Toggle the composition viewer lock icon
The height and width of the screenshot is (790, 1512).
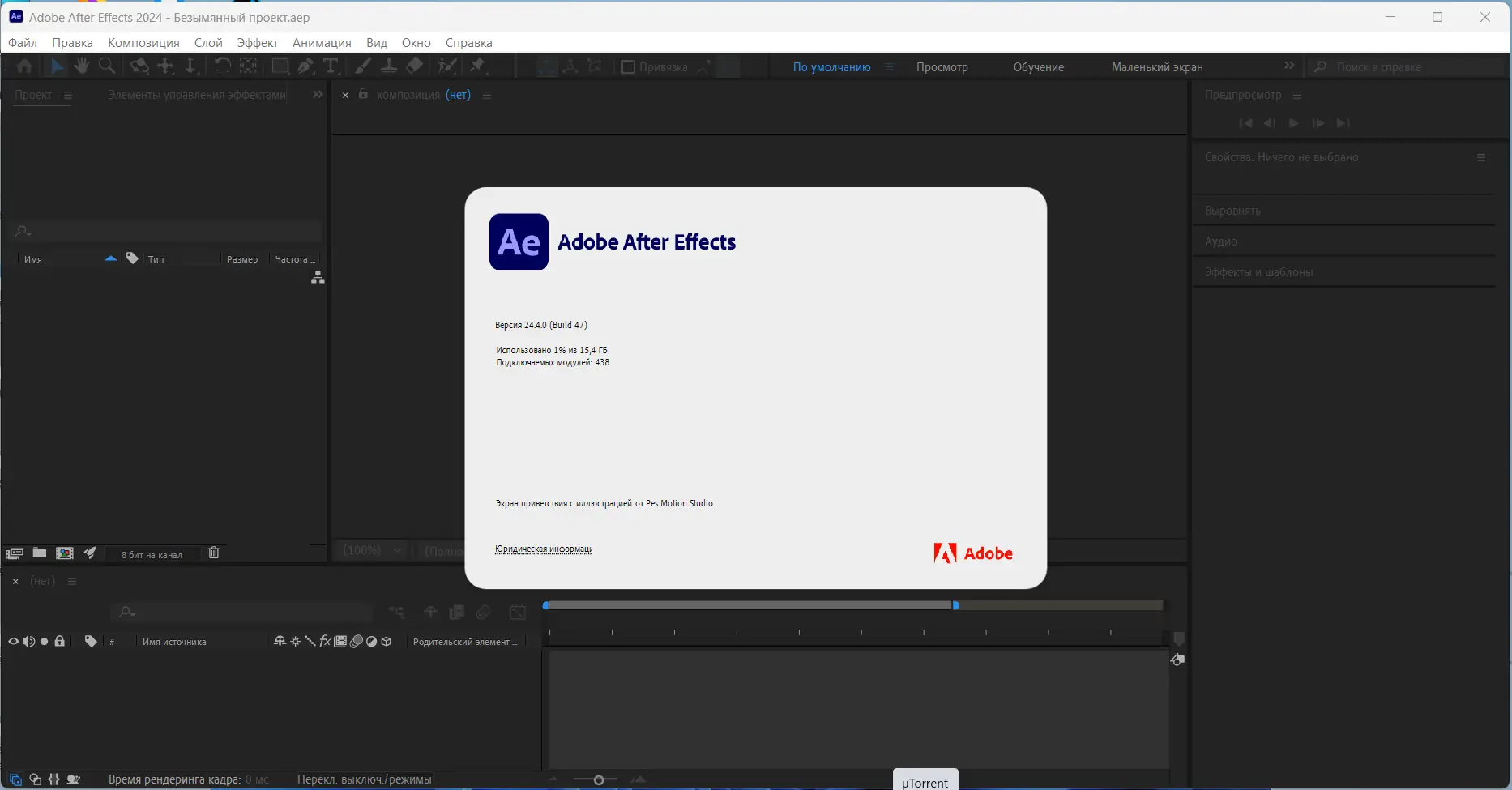(x=363, y=95)
